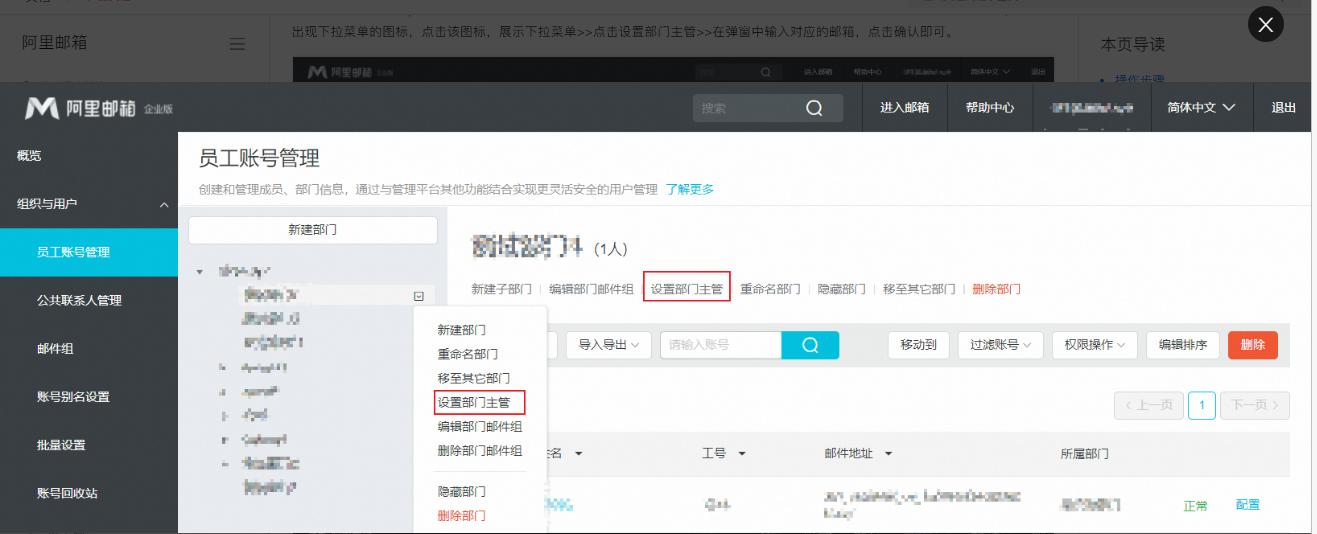Click 退出 to log out
Screen dimensions: 1317x534
pos(1283,108)
